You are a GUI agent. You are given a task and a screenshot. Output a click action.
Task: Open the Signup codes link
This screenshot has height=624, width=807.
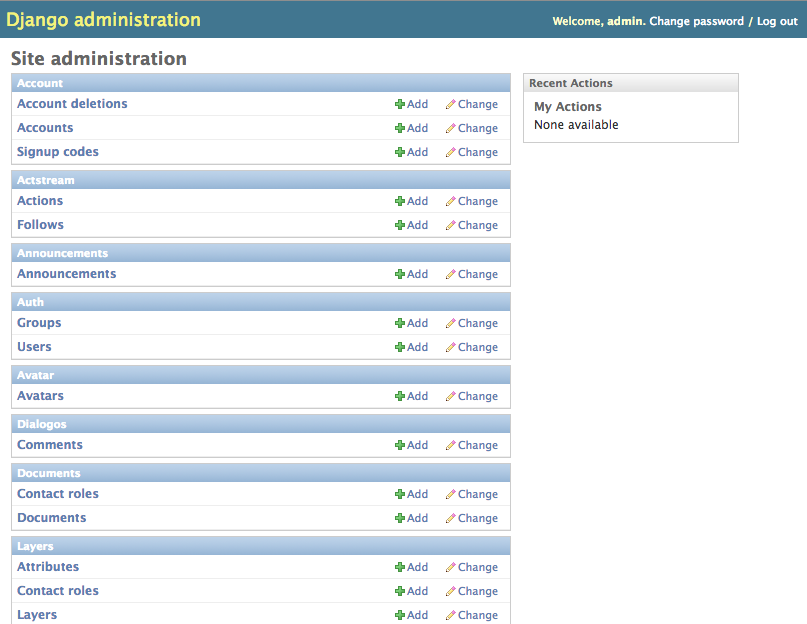(x=58, y=152)
